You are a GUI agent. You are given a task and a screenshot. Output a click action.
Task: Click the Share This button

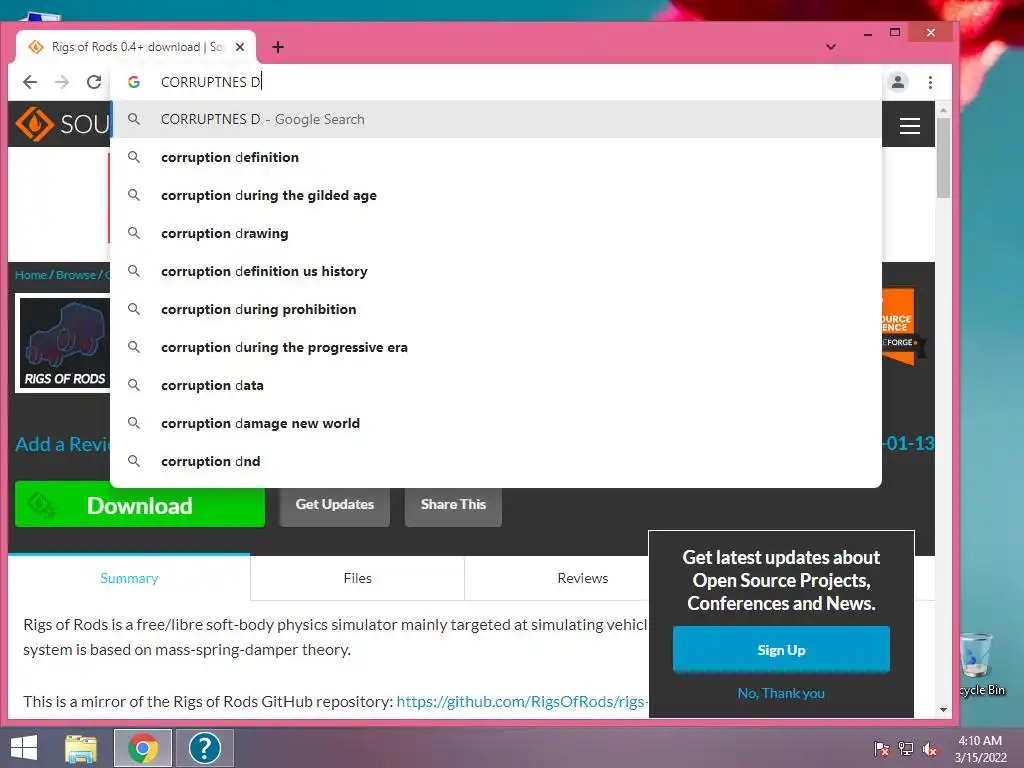click(x=453, y=505)
